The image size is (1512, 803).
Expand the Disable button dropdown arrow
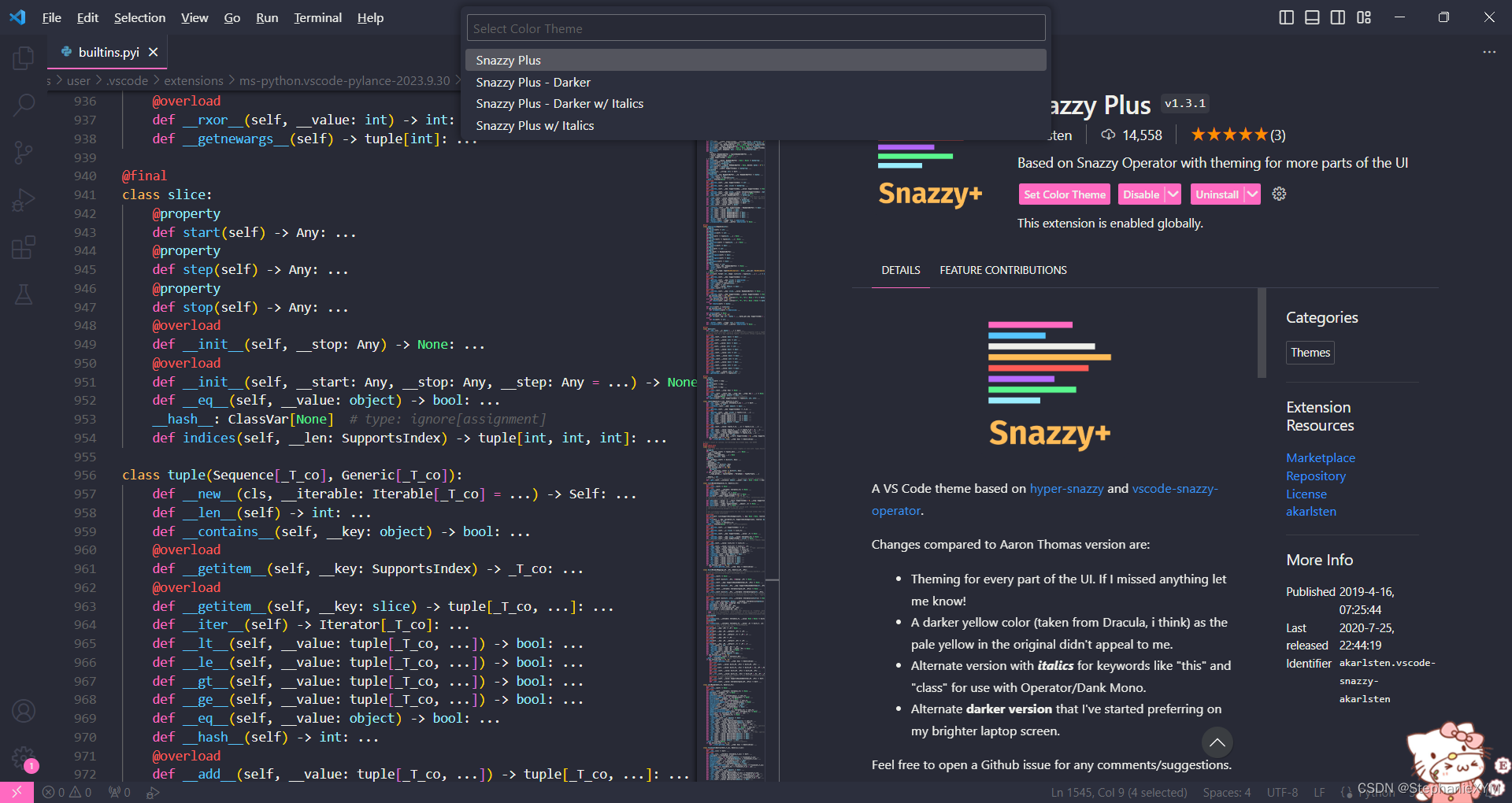tap(1173, 194)
